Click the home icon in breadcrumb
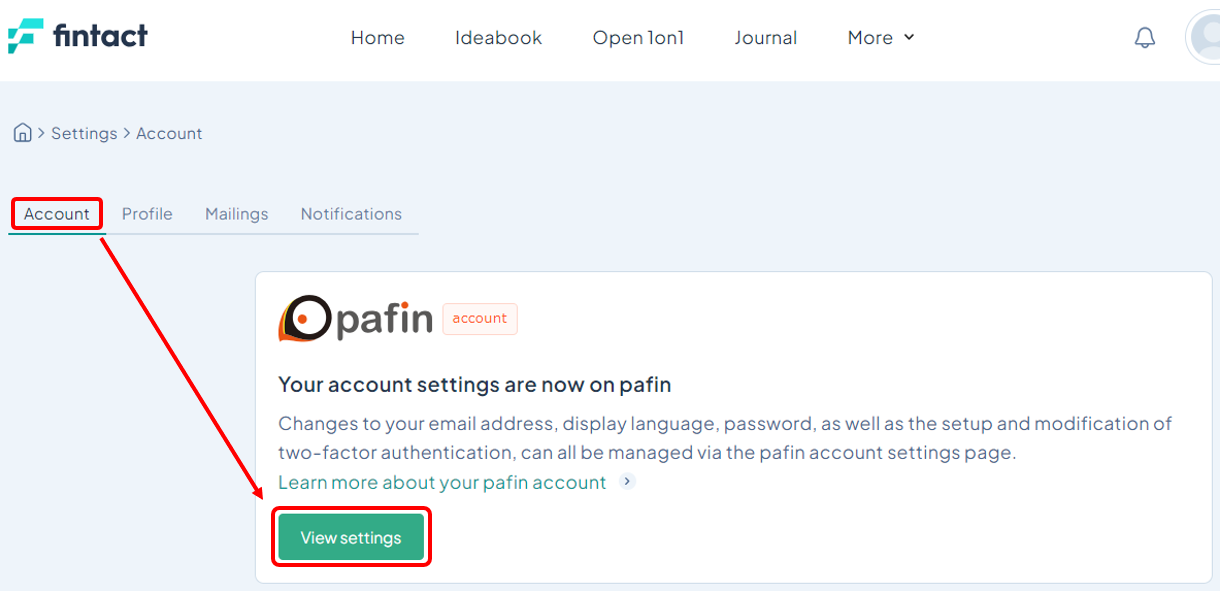1221x591 pixels. click(x=22, y=133)
